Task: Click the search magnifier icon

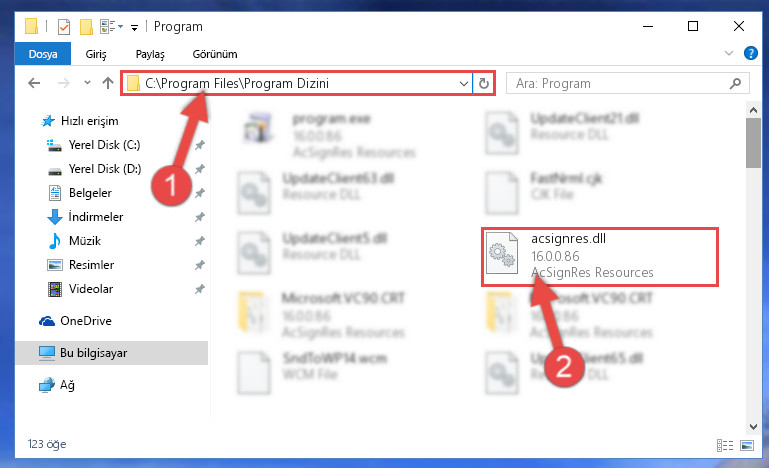Action: 735,83
